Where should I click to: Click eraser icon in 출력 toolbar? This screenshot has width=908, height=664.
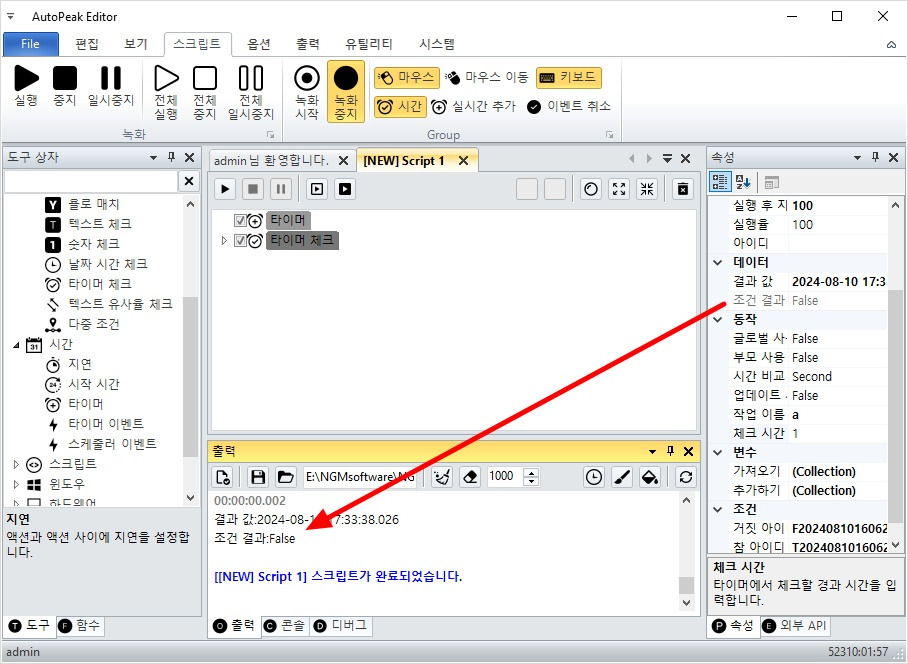[x=470, y=477]
